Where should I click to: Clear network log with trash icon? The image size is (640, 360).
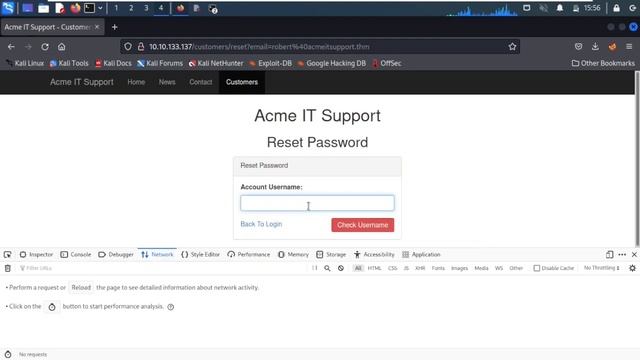(x=7, y=268)
